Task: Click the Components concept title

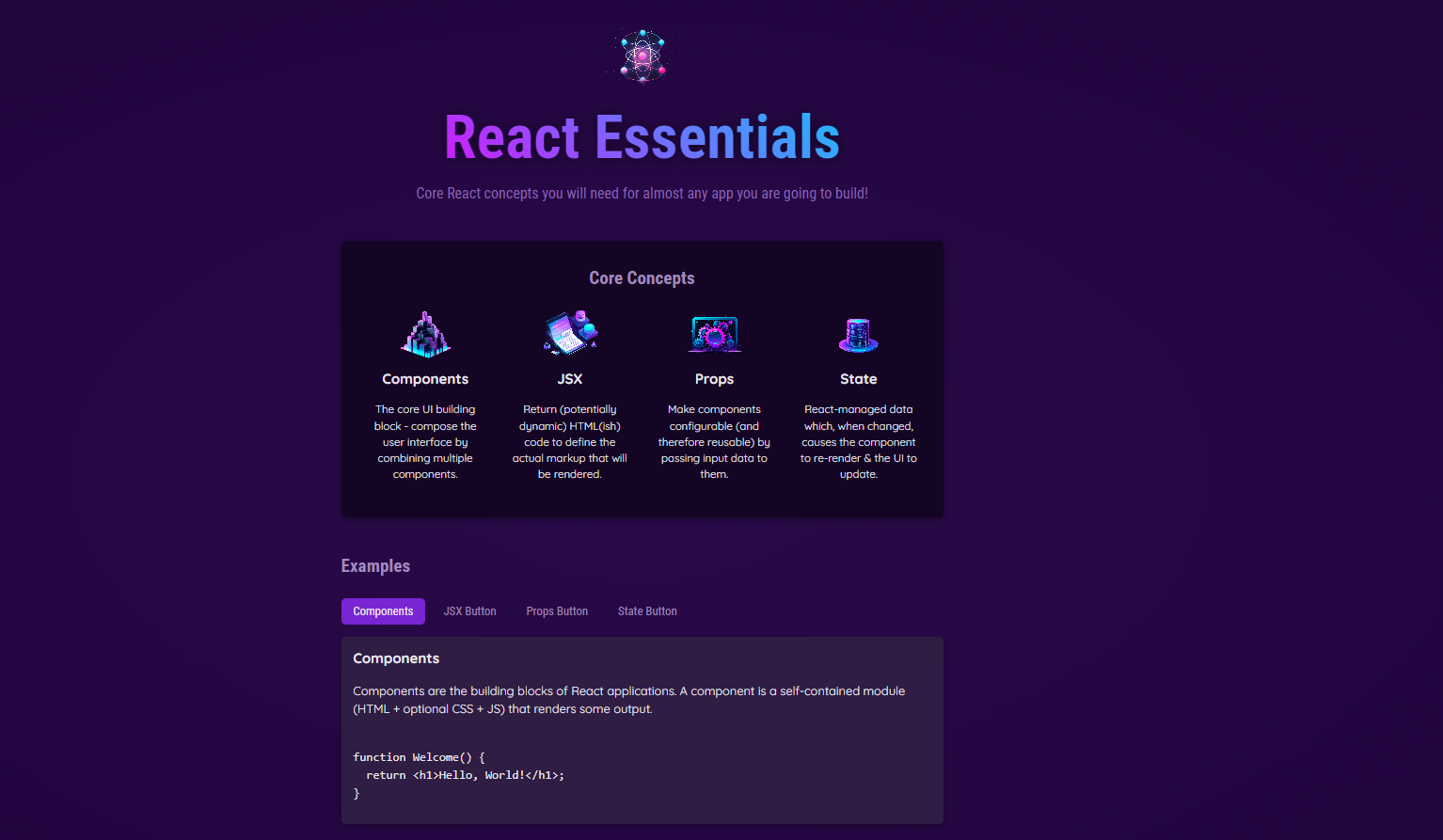Action: 425,379
